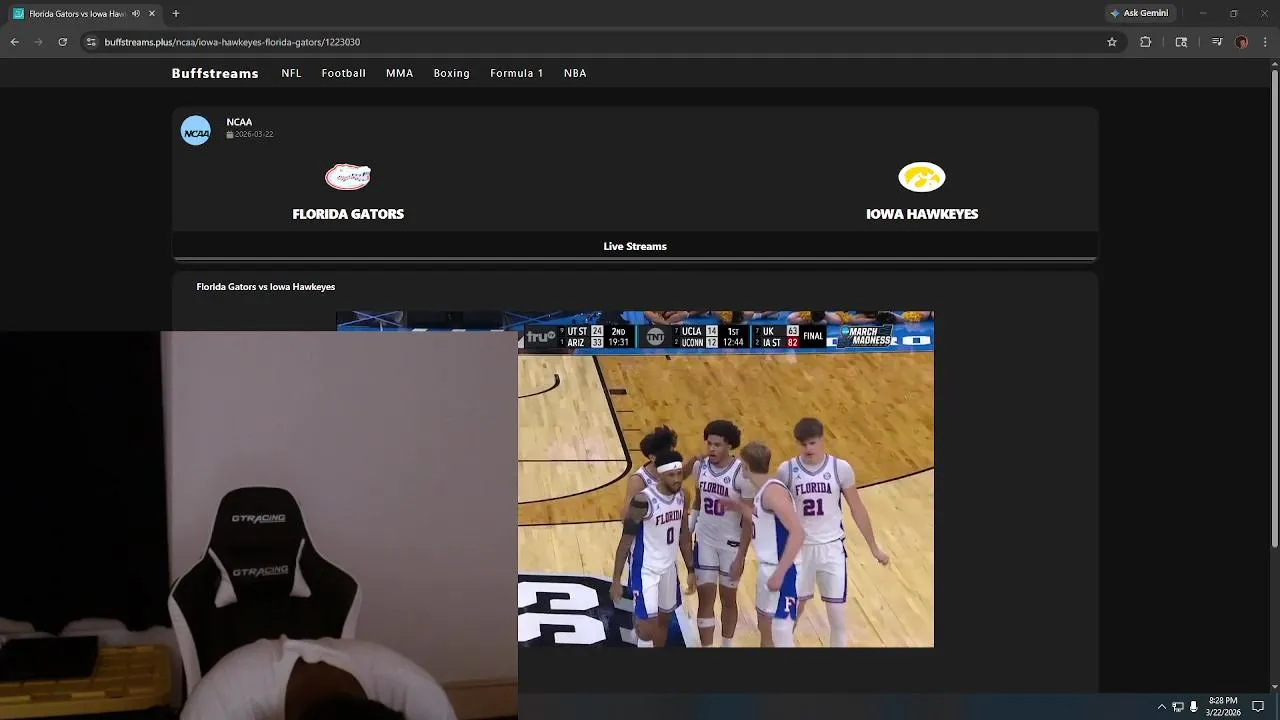The width and height of the screenshot is (1280, 720).
Task: Open Windows notification center icon
Action: 1258,707
